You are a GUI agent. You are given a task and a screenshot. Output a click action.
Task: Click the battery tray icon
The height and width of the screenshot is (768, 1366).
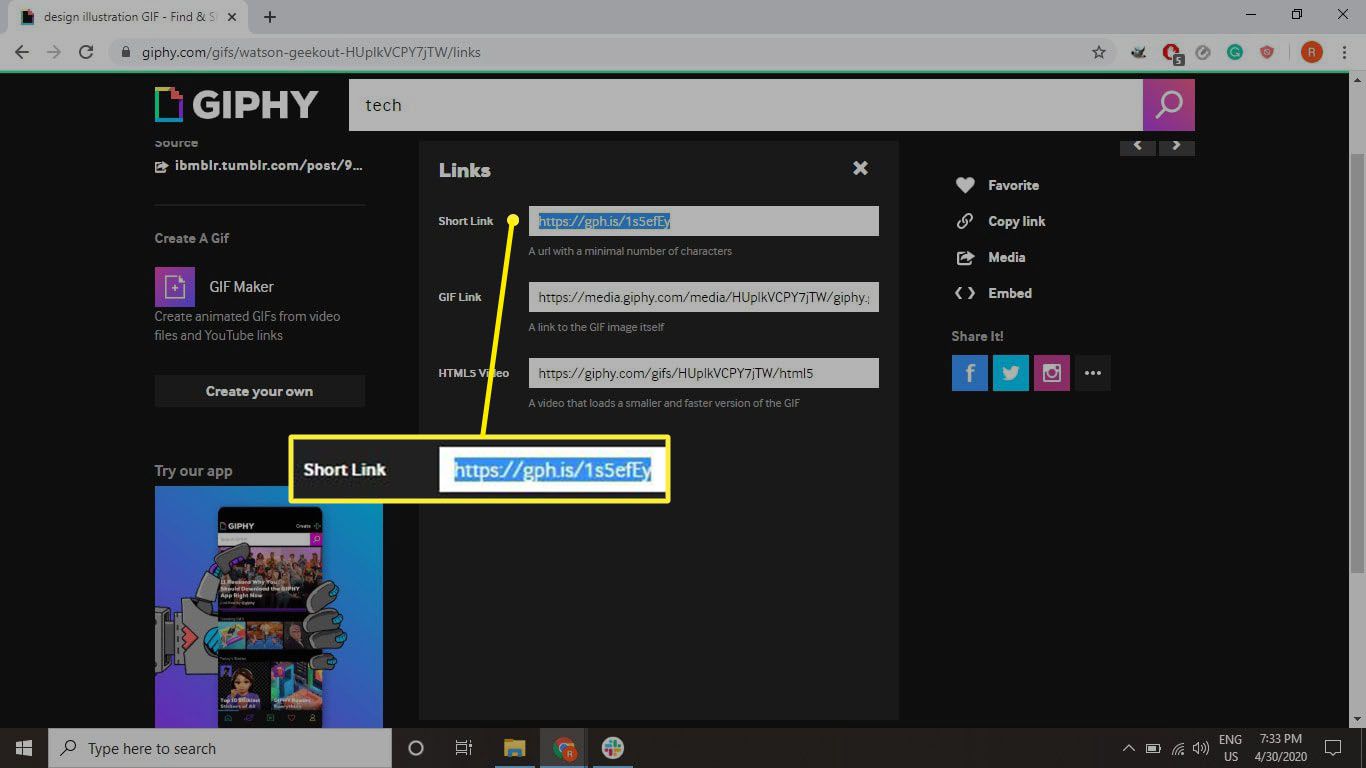pyautogui.click(x=1153, y=748)
